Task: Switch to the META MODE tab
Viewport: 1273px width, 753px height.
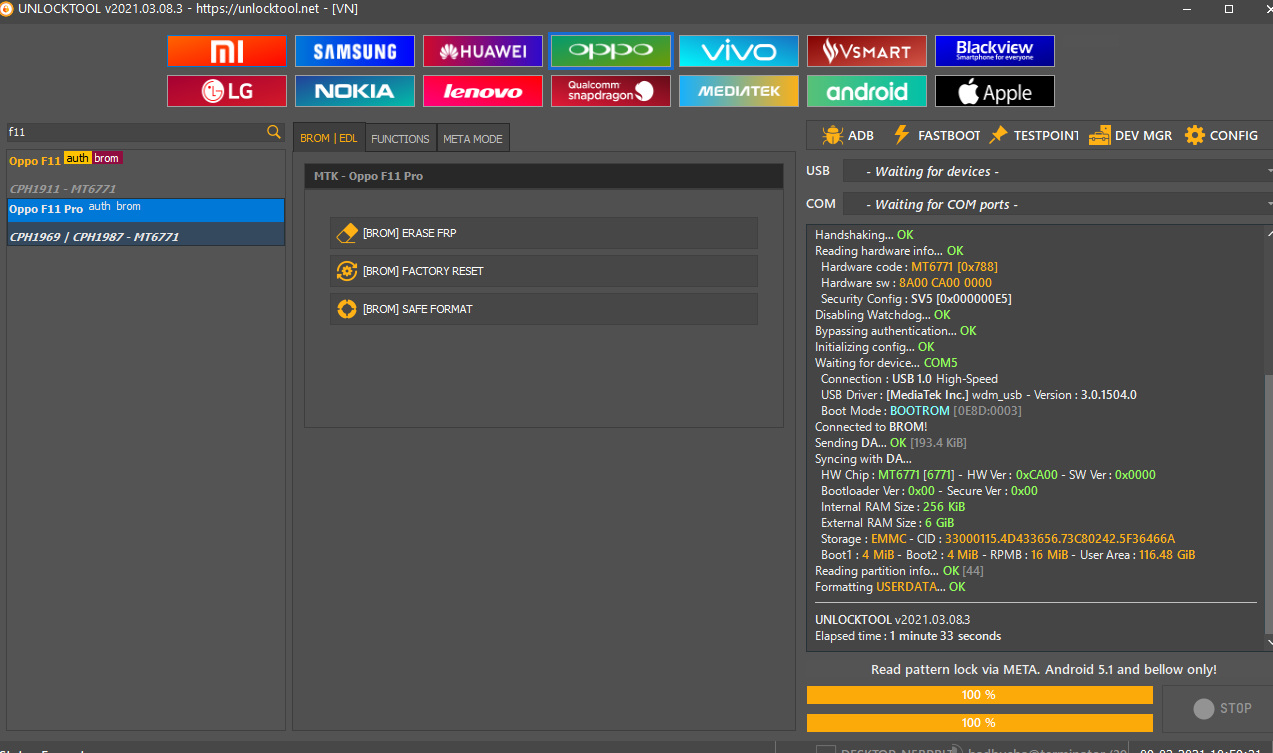Action: point(473,138)
